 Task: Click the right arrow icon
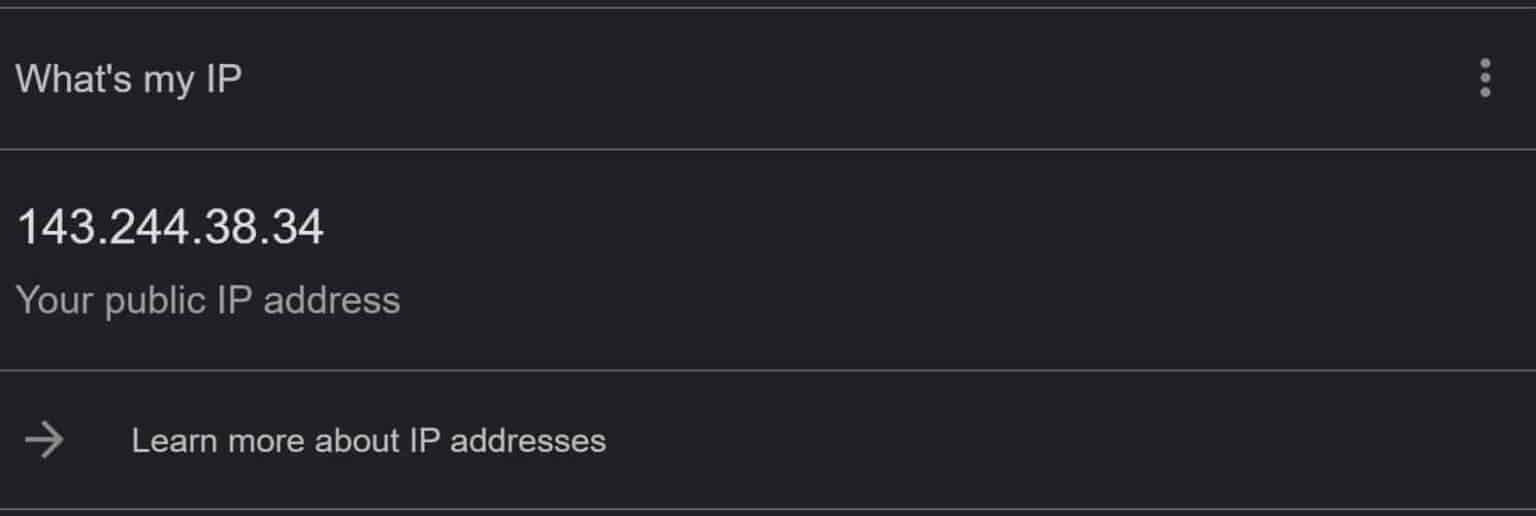pyautogui.click(x=44, y=440)
